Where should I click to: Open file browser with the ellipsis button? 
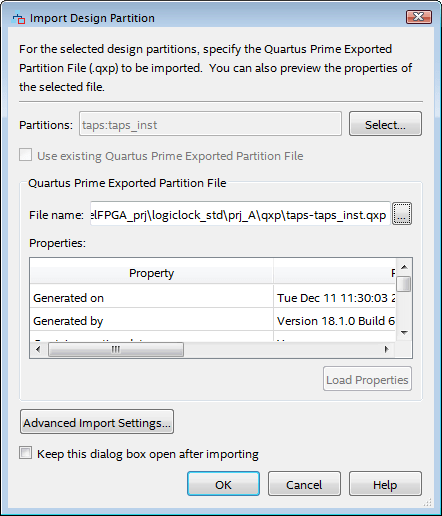(402, 213)
